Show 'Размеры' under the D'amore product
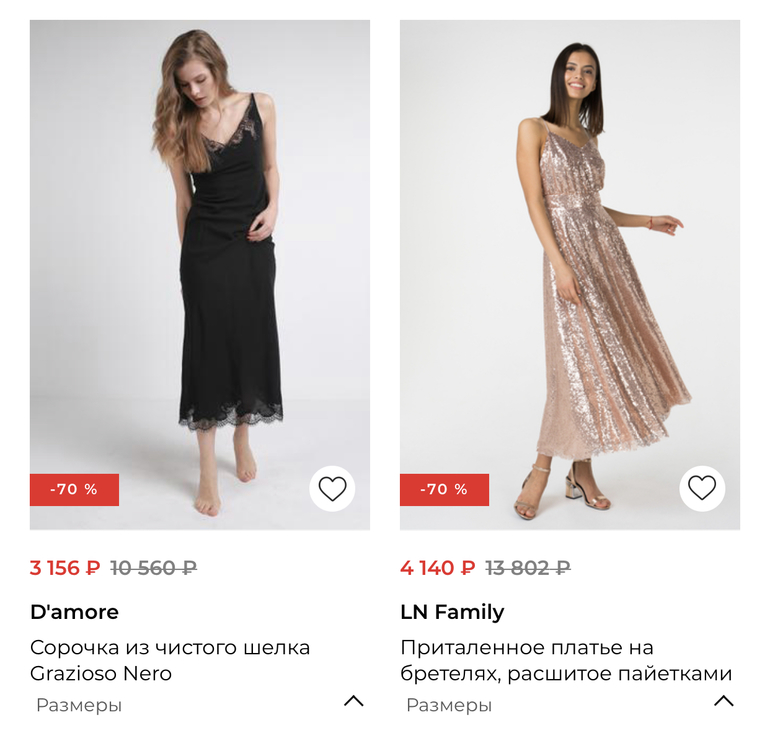 [x=79, y=705]
